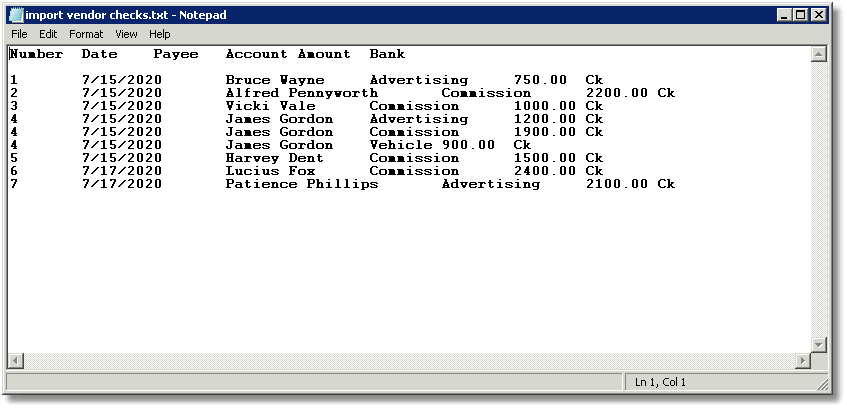Click the 'Account' header text

point(257,54)
